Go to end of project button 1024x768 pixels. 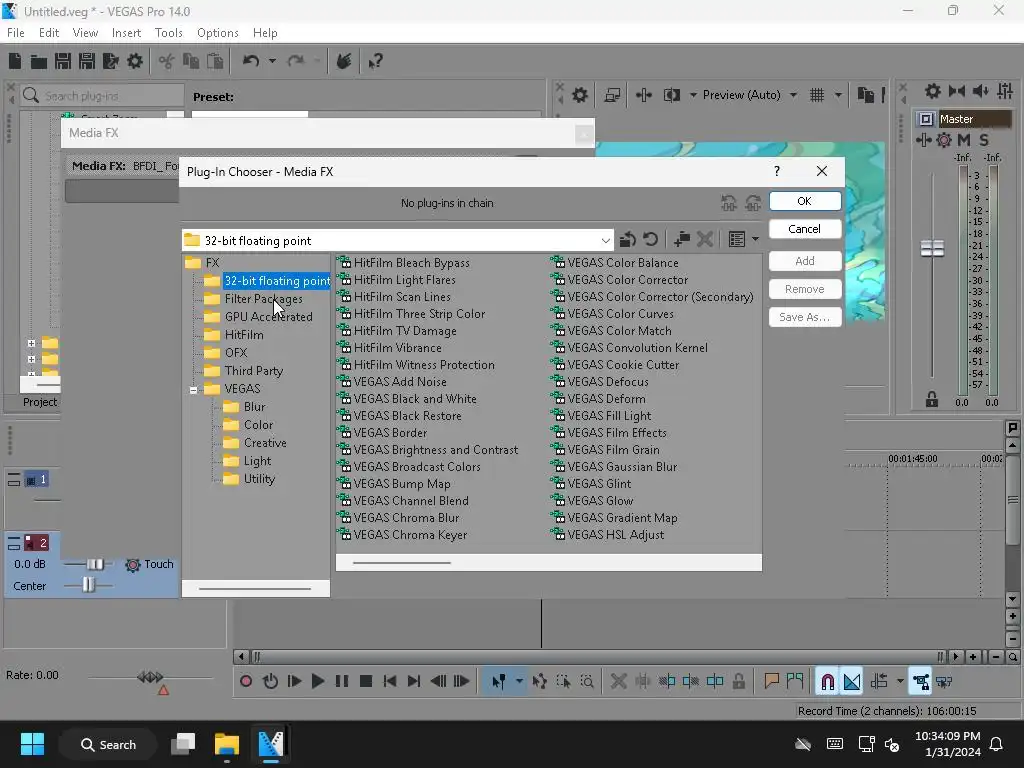tap(414, 681)
